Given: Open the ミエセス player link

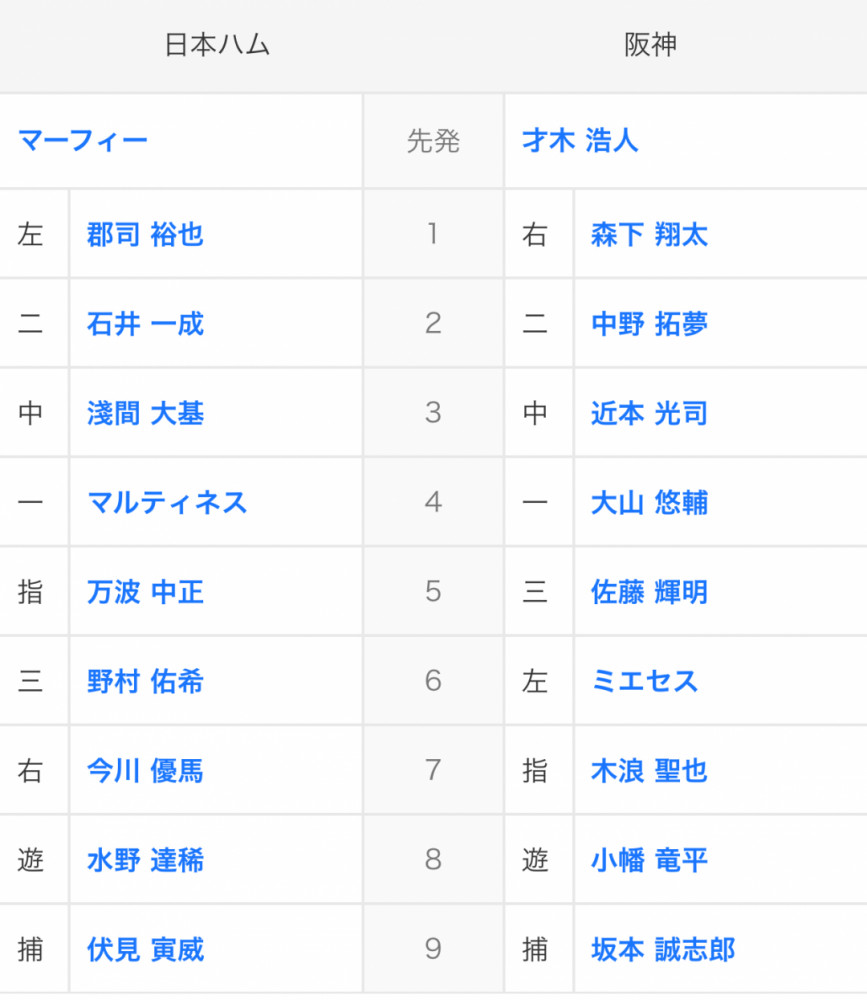Looking at the screenshot, I should (644, 681).
